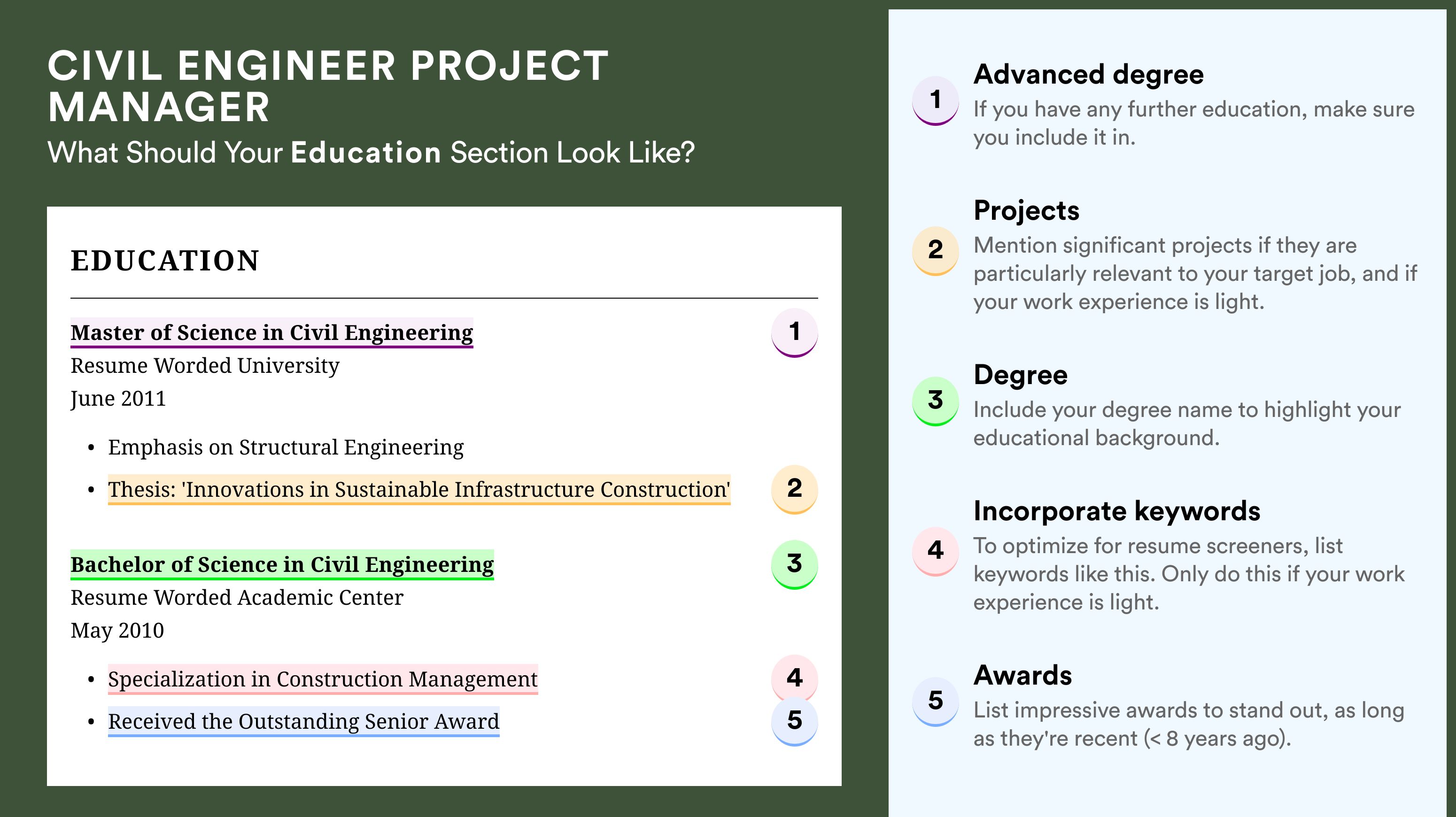
Task: Click the purple number 1 badge in resume
Action: (794, 332)
